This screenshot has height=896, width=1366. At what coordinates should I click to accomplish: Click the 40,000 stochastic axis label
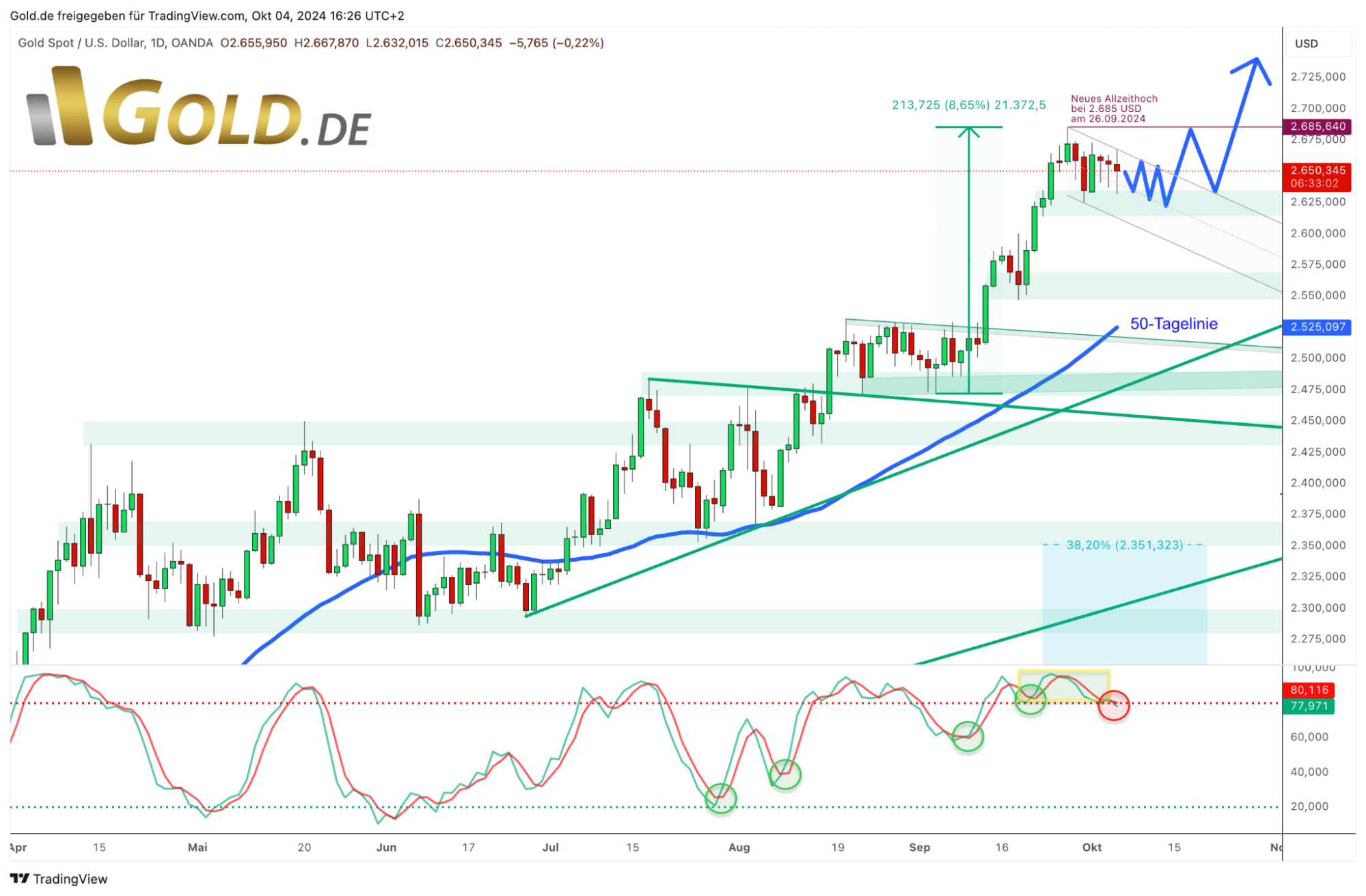tap(1309, 772)
